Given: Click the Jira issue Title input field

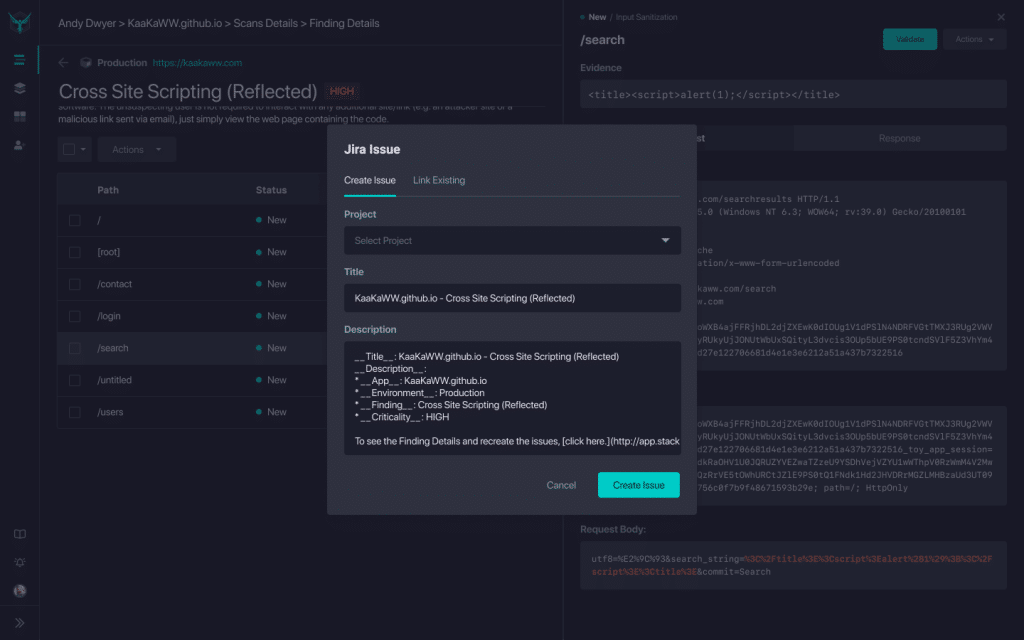Looking at the screenshot, I should (512, 298).
